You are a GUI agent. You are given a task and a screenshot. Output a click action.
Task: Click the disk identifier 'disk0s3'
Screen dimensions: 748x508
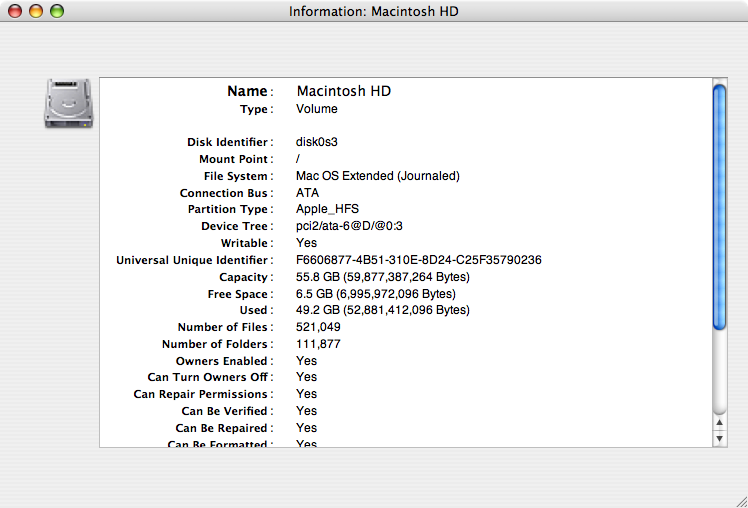pos(316,142)
